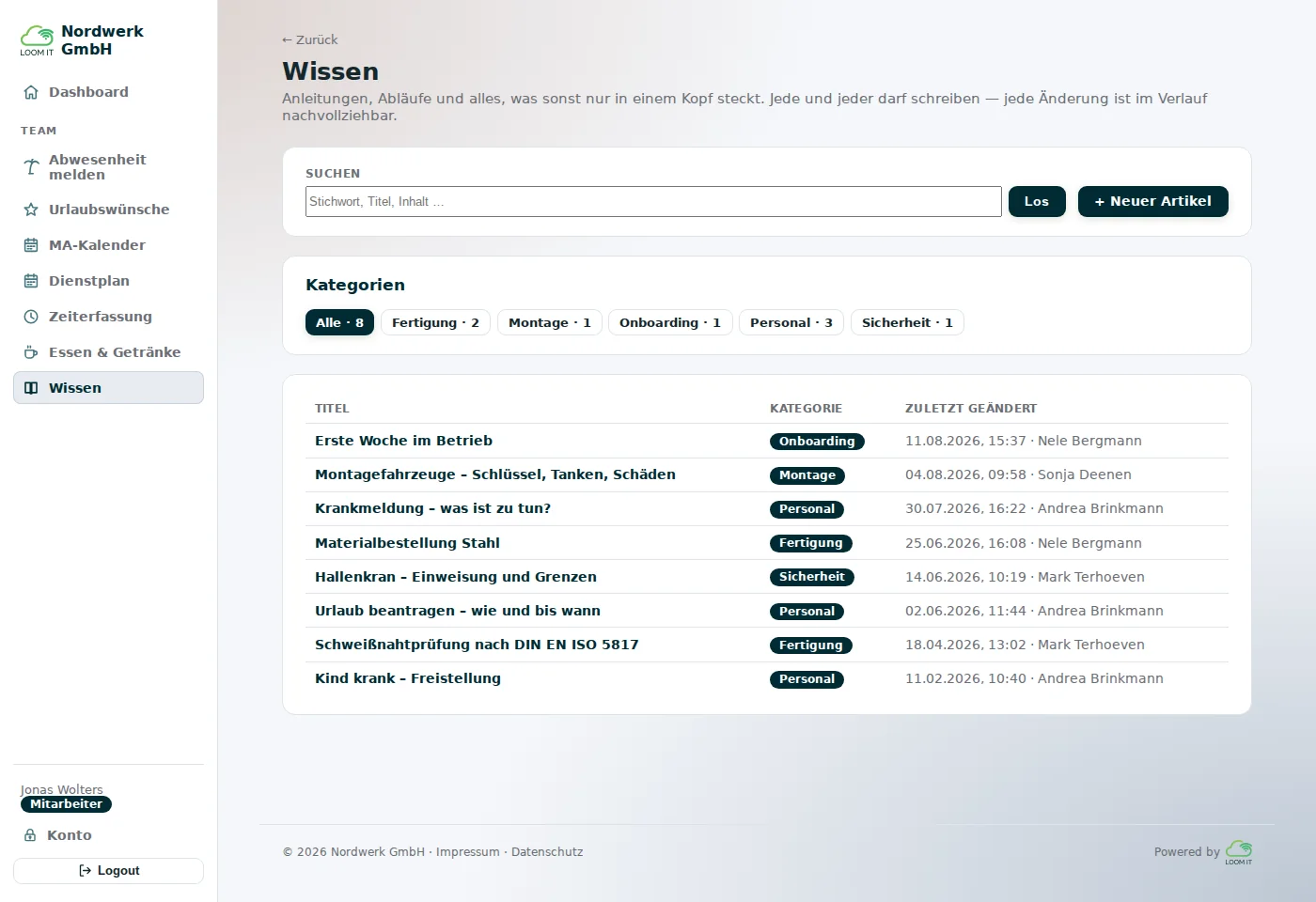Image resolution: width=1316 pixels, height=902 pixels.
Task: Filter by Fertigung · 2 category
Action: 435,322
